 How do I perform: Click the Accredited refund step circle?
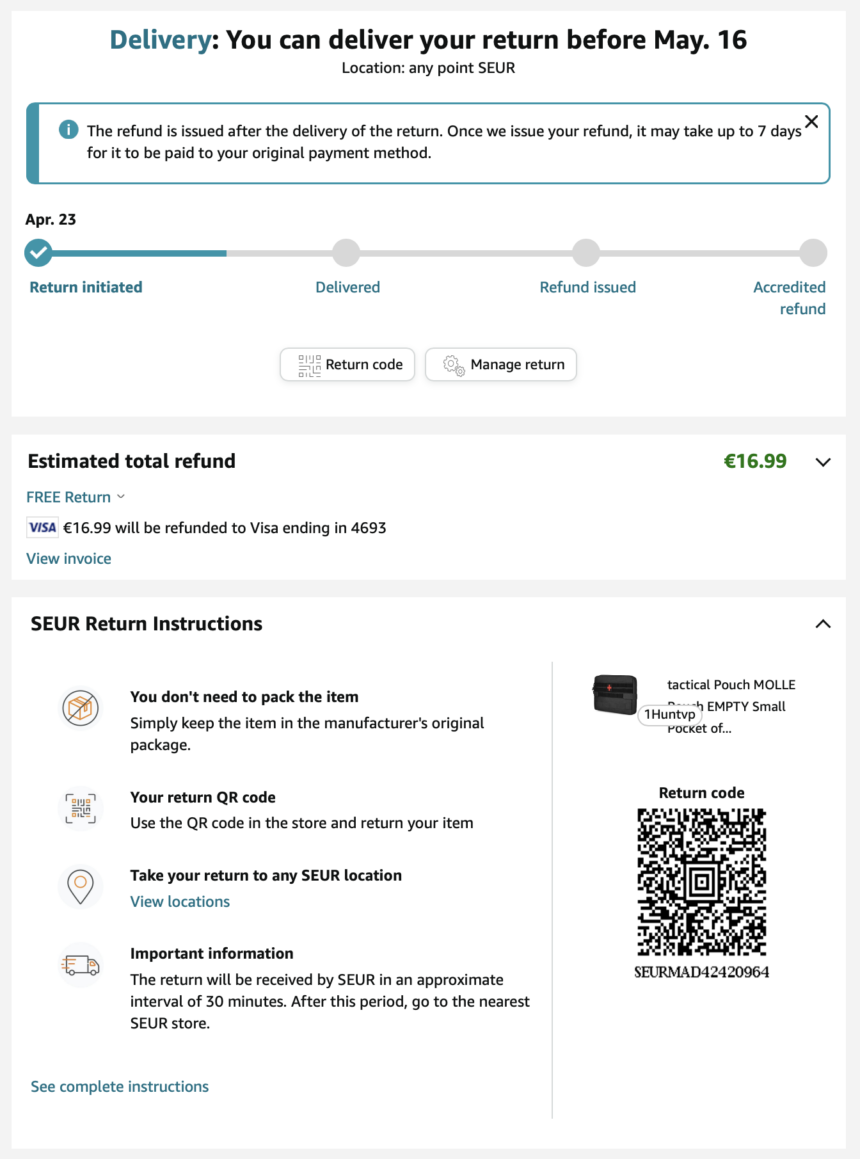(813, 253)
